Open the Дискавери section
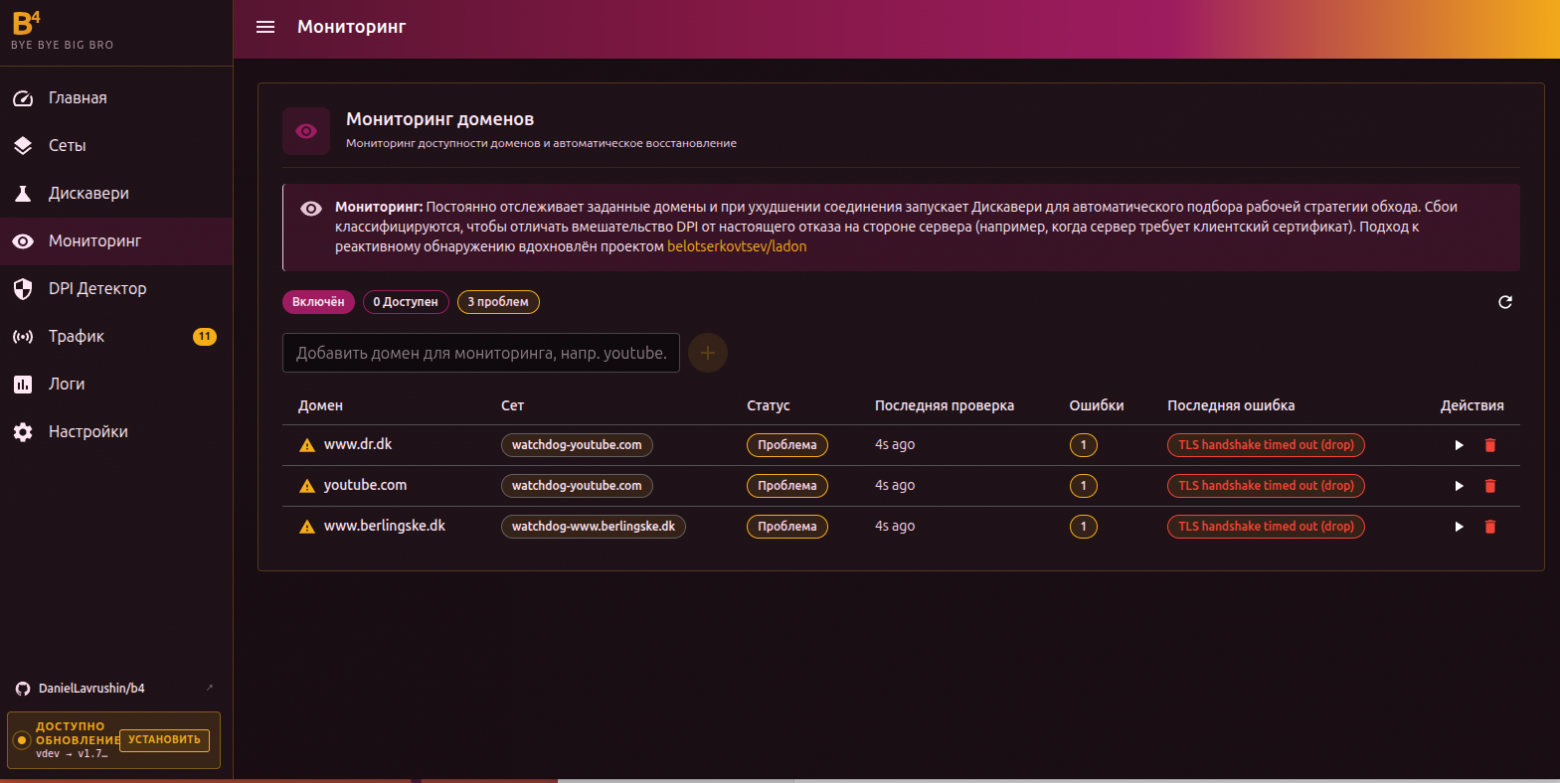 tap(116, 193)
